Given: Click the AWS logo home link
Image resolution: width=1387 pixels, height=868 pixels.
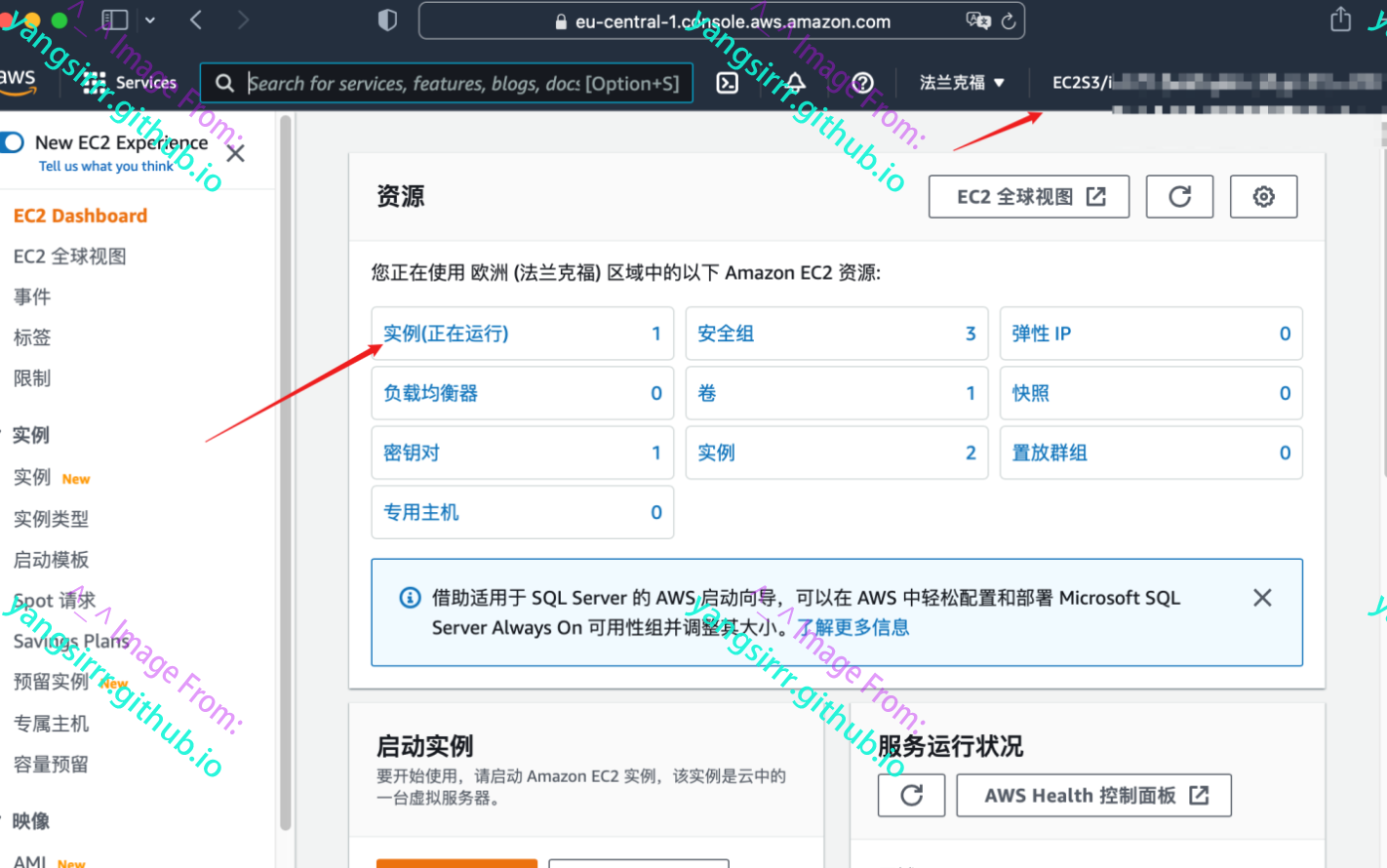Looking at the screenshot, I should coord(18,82).
